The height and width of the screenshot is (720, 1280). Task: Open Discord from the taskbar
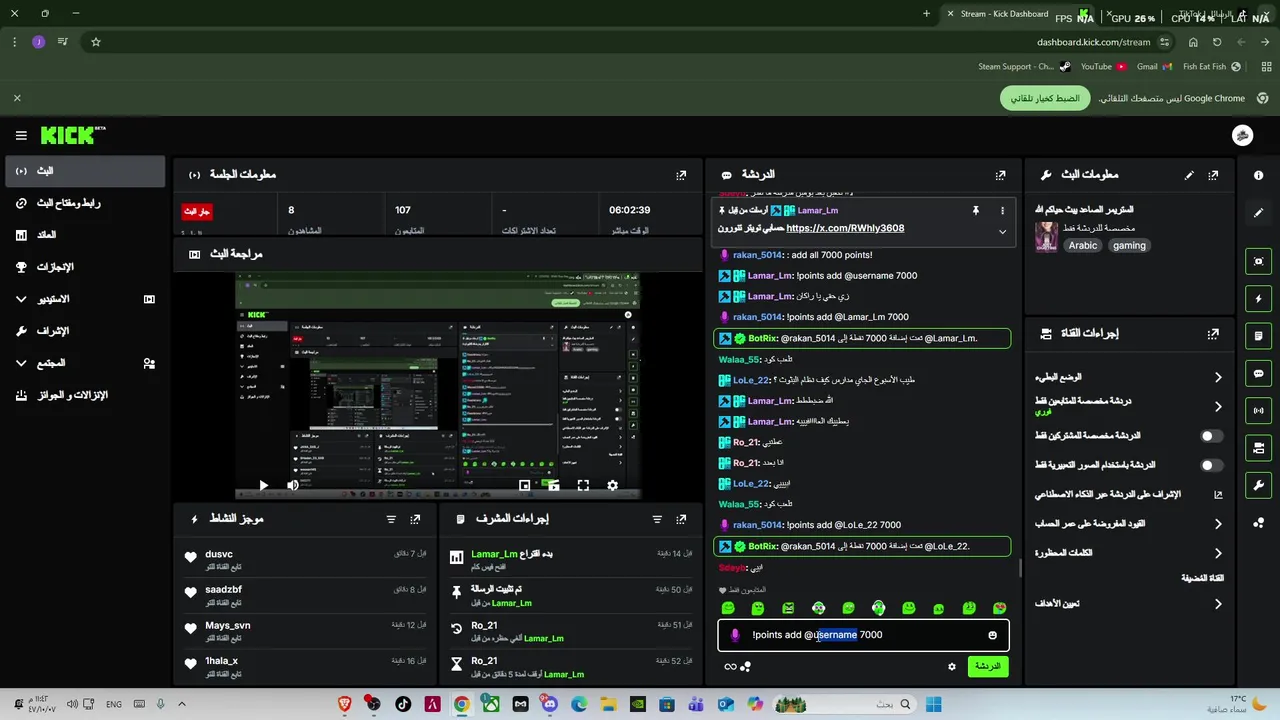(x=549, y=704)
